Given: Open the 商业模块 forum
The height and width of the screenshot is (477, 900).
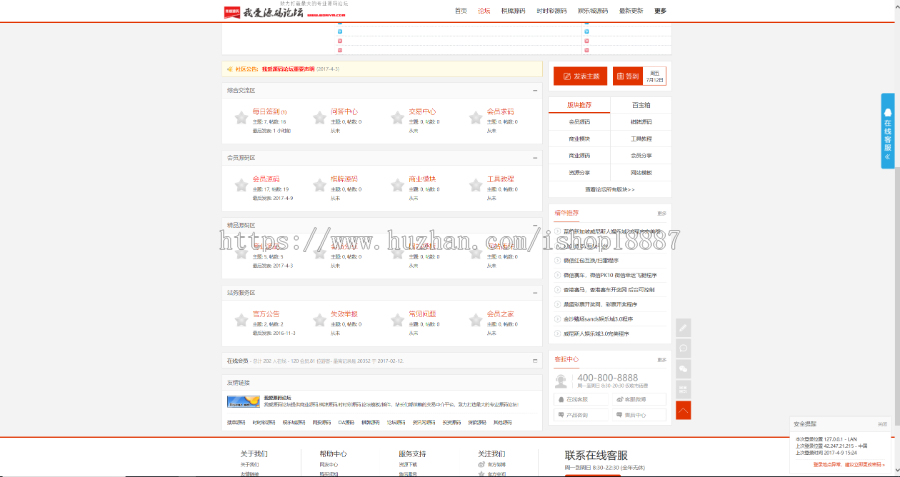Looking at the screenshot, I should pos(422,179).
